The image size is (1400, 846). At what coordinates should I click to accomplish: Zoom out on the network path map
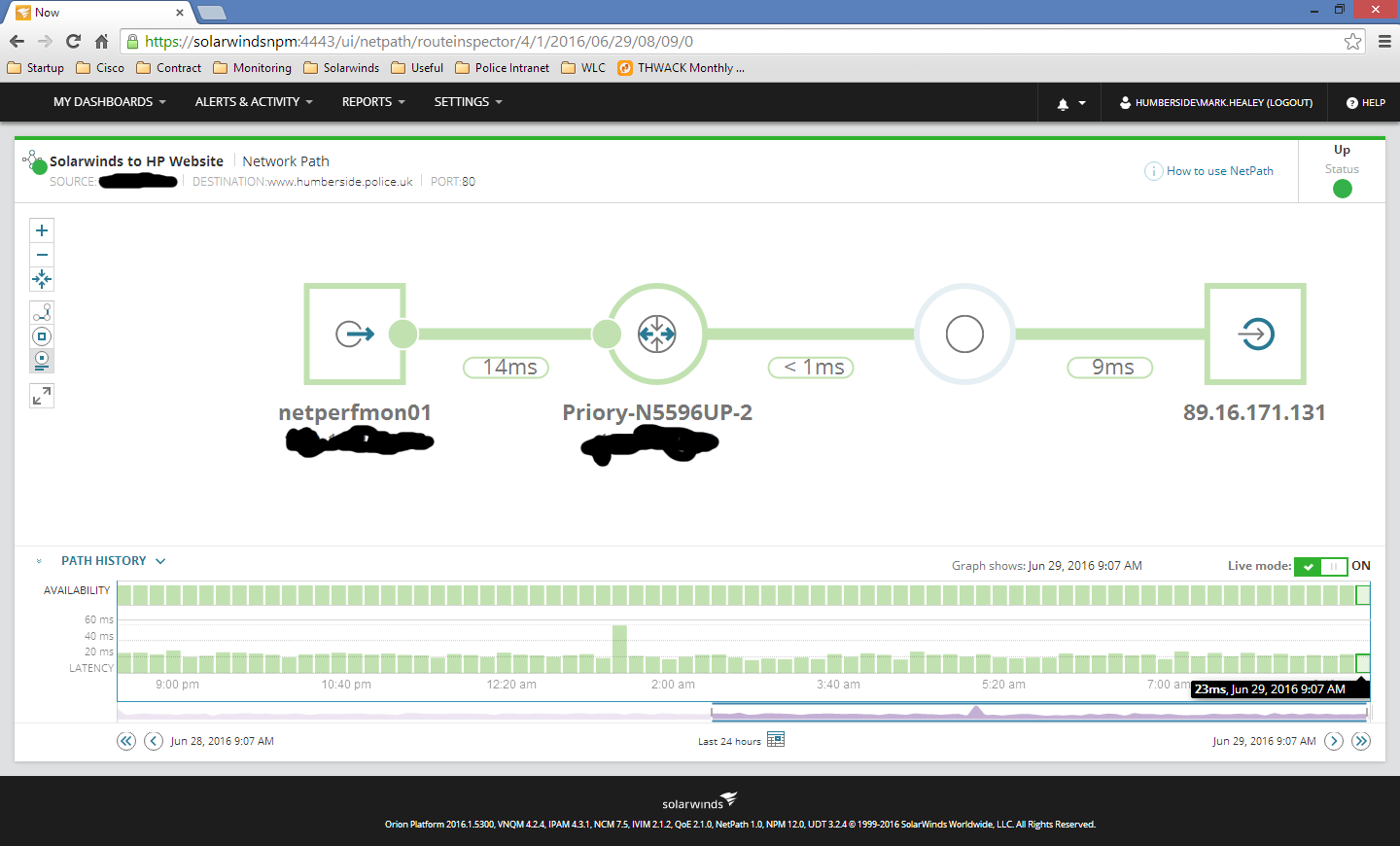pyautogui.click(x=42, y=255)
